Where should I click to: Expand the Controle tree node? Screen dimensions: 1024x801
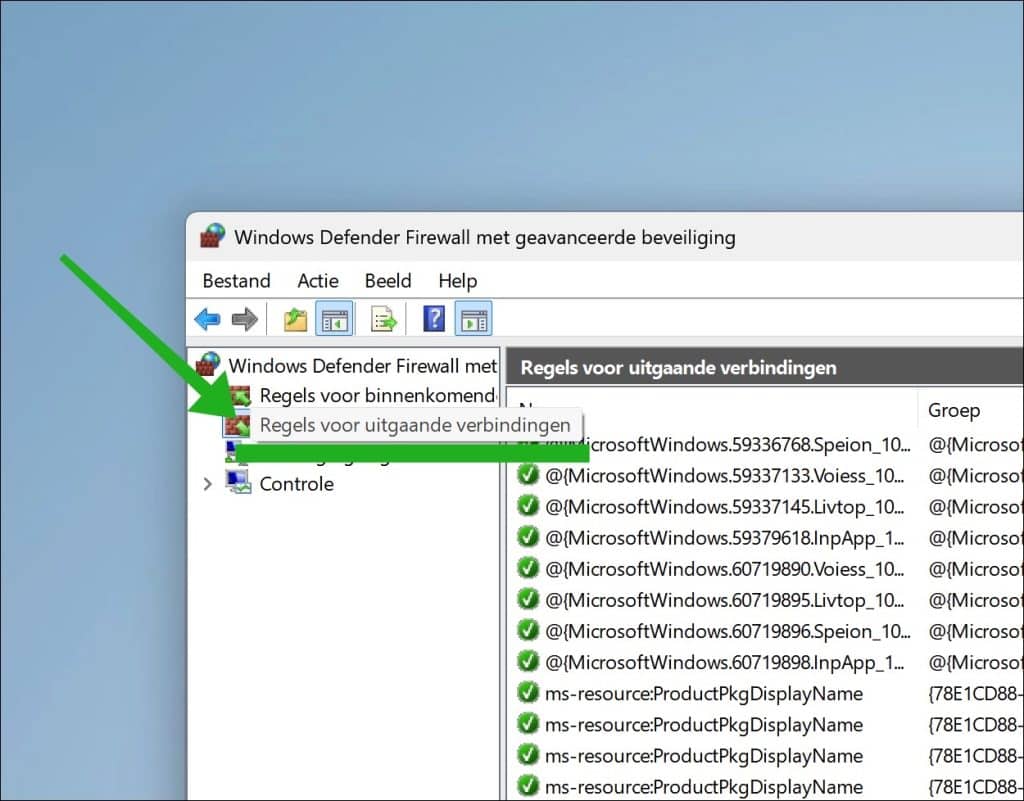tap(208, 484)
